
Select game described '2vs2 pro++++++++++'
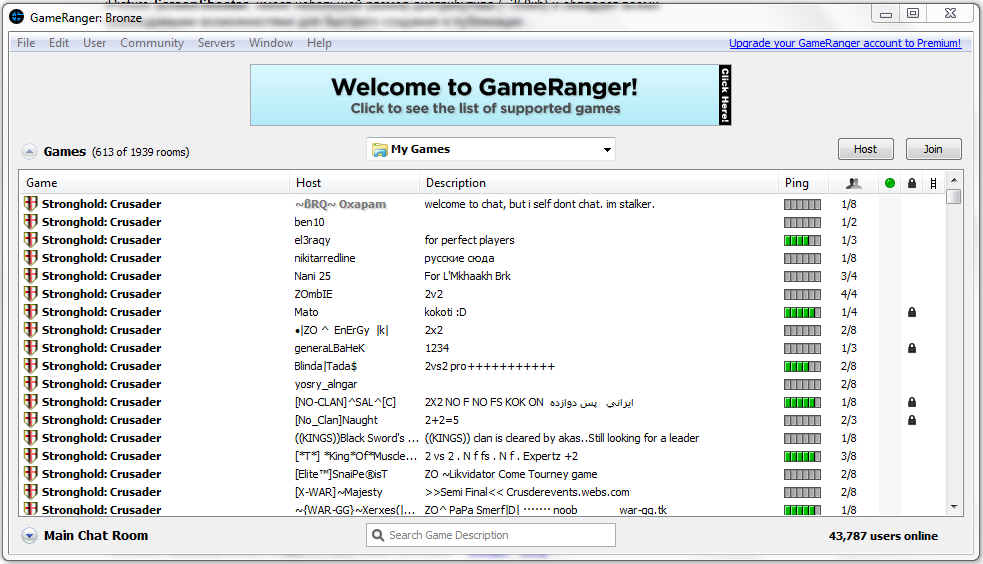[481, 366]
